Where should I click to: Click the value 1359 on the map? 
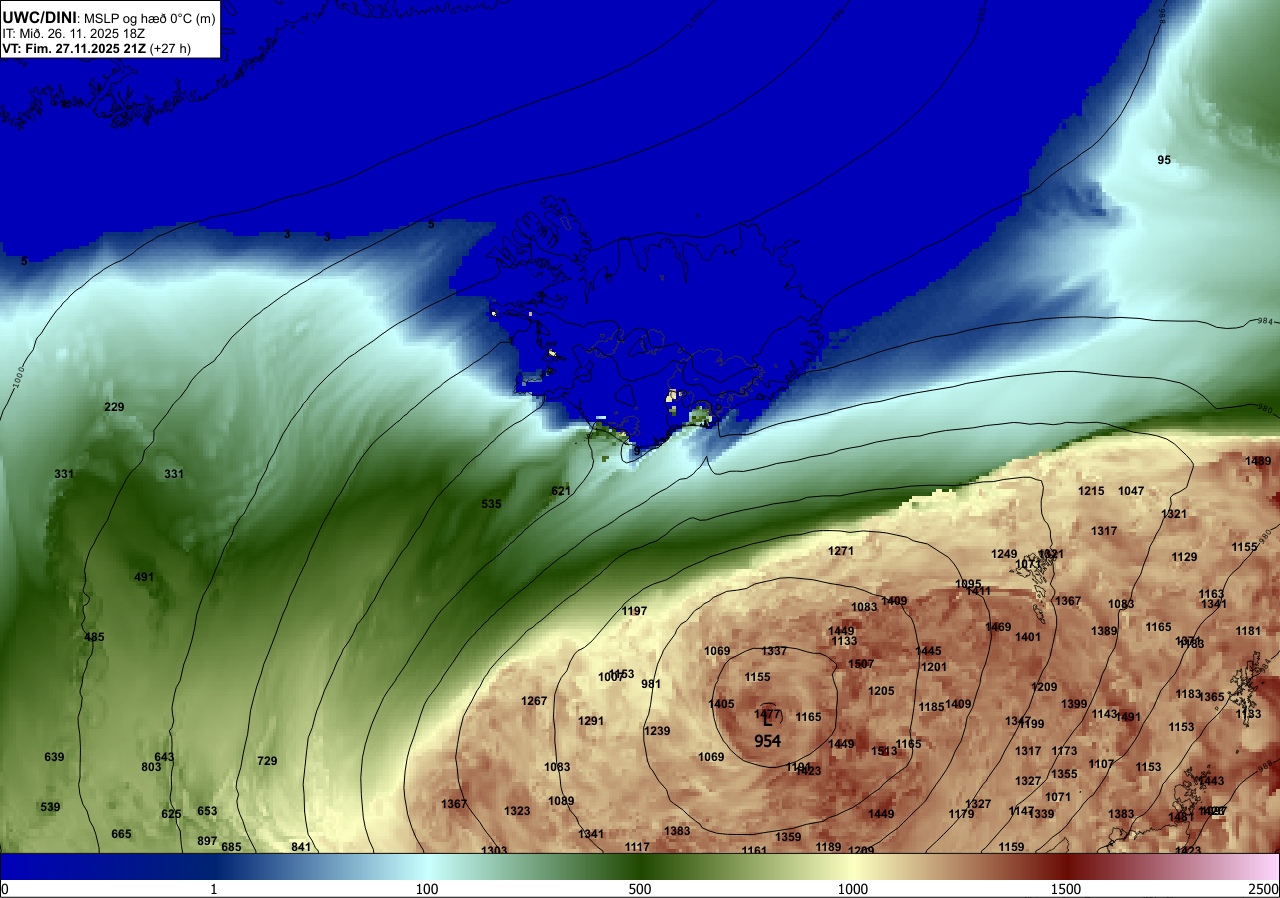(x=788, y=837)
